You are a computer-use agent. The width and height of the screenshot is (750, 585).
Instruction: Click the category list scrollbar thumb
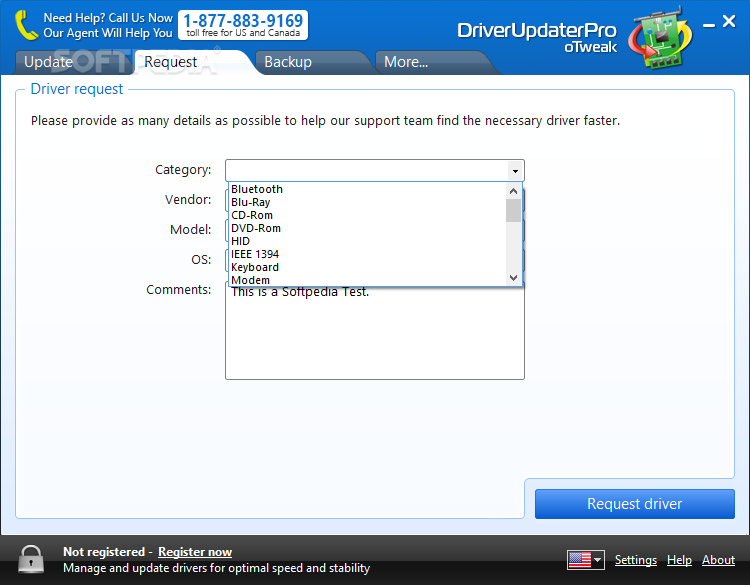pos(514,210)
